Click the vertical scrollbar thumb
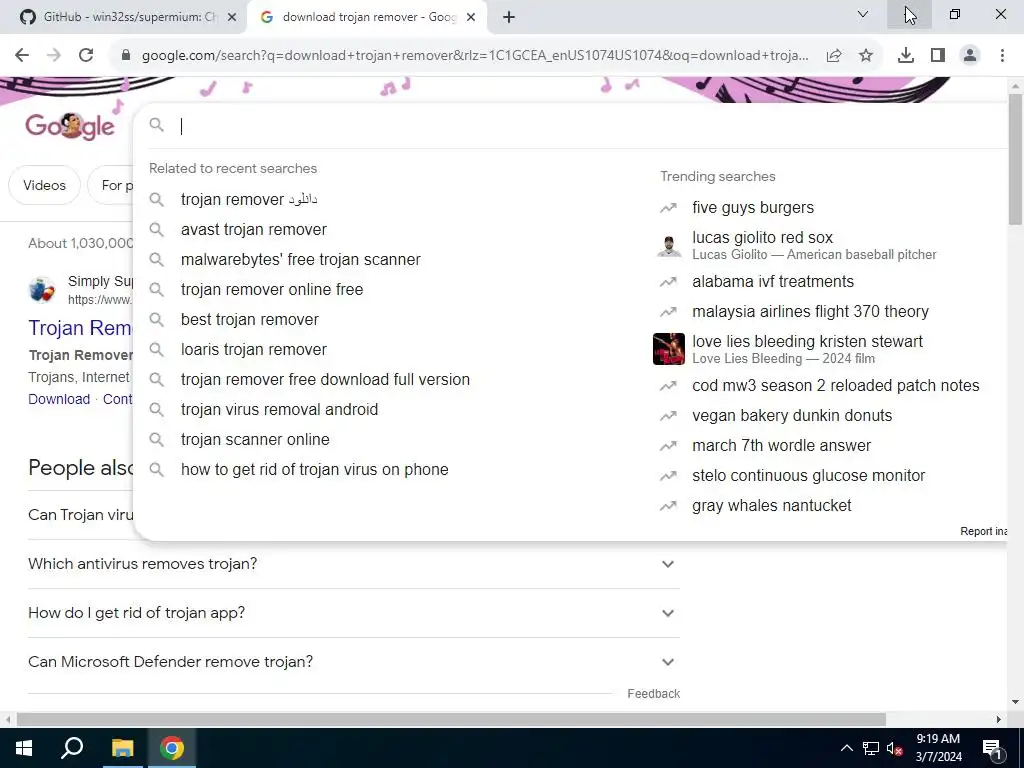 point(1015,160)
